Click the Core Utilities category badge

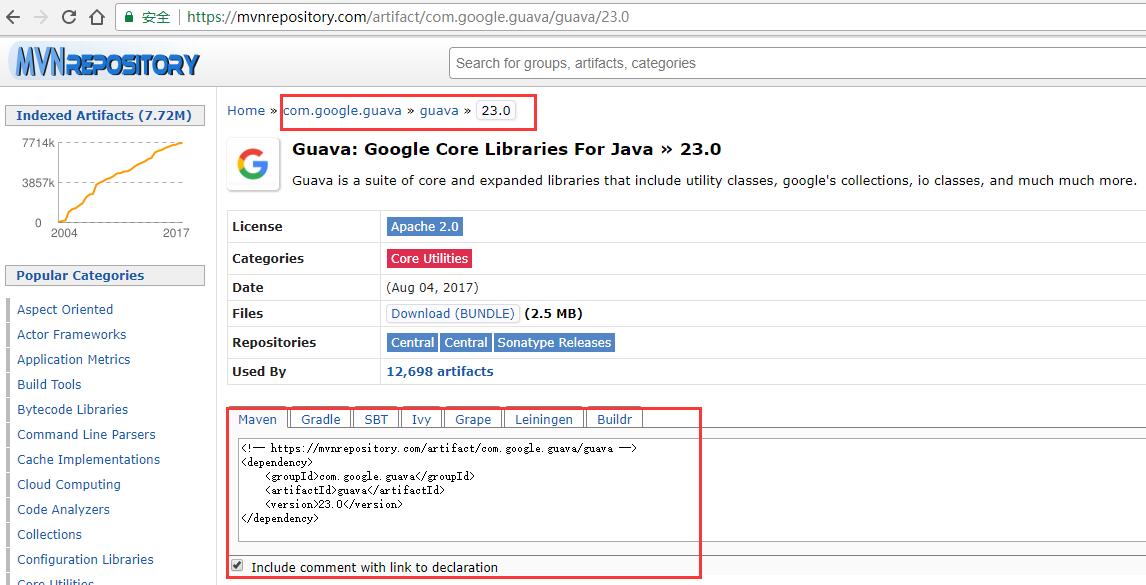point(429,258)
